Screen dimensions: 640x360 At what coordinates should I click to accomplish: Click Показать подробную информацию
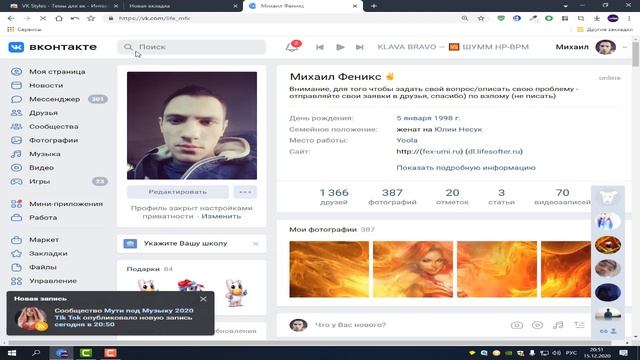466,168
